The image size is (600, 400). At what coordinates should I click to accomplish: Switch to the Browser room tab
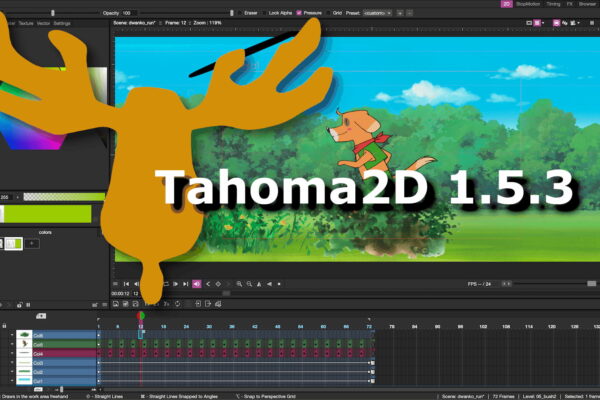tap(588, 4)
